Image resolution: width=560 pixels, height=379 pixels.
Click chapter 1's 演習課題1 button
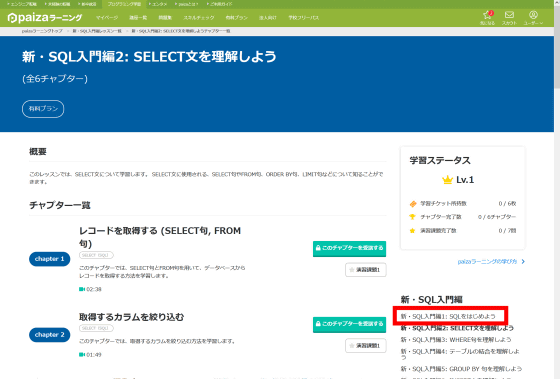[x=366, y=270]
